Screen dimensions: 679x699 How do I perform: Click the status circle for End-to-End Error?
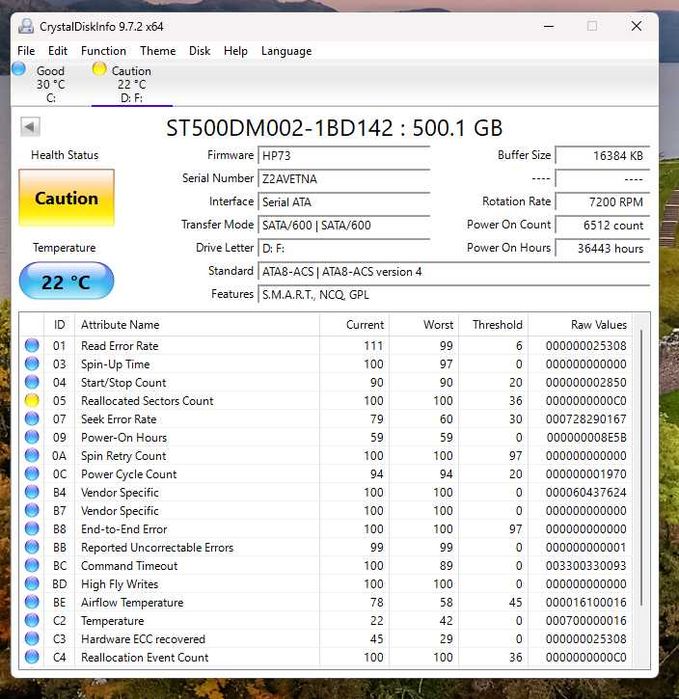(32, 529)
